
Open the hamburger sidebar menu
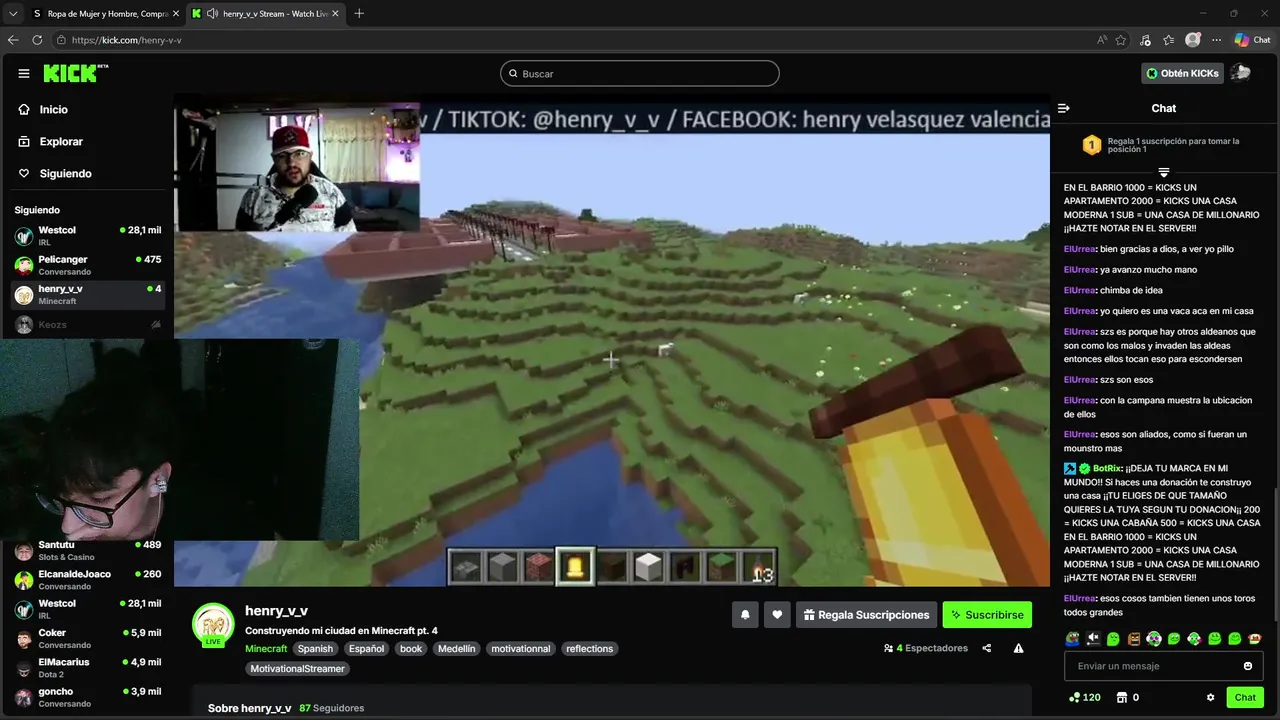(24, 73)
